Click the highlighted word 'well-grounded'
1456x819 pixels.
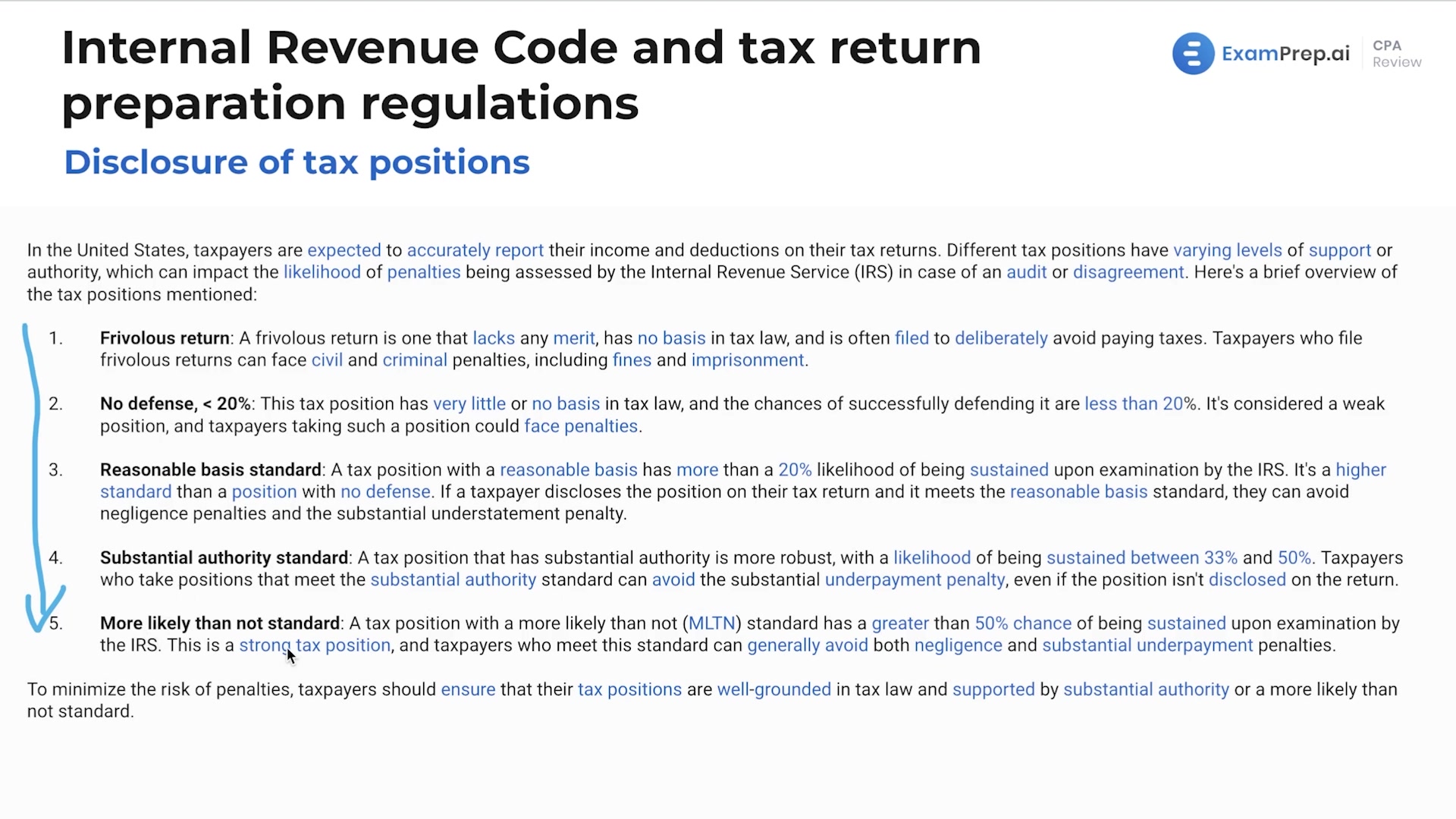tap(774, 689)
